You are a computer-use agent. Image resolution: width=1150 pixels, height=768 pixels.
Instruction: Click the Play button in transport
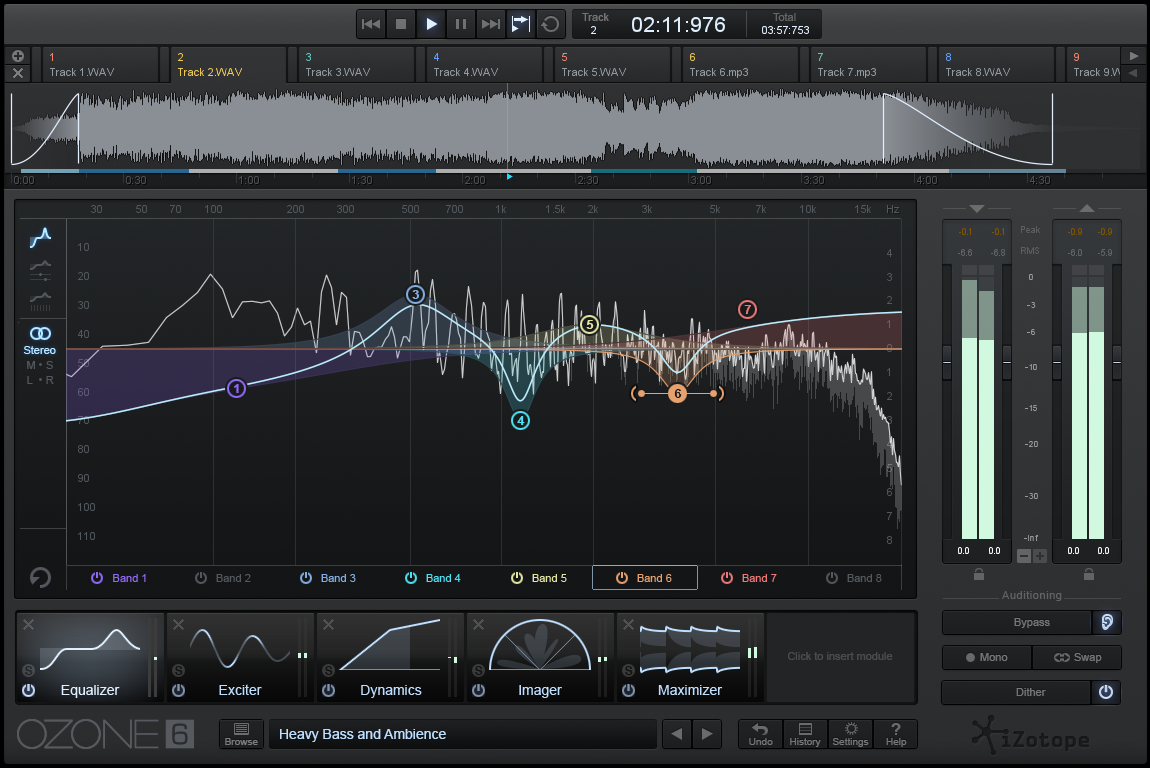click(431, 24)
